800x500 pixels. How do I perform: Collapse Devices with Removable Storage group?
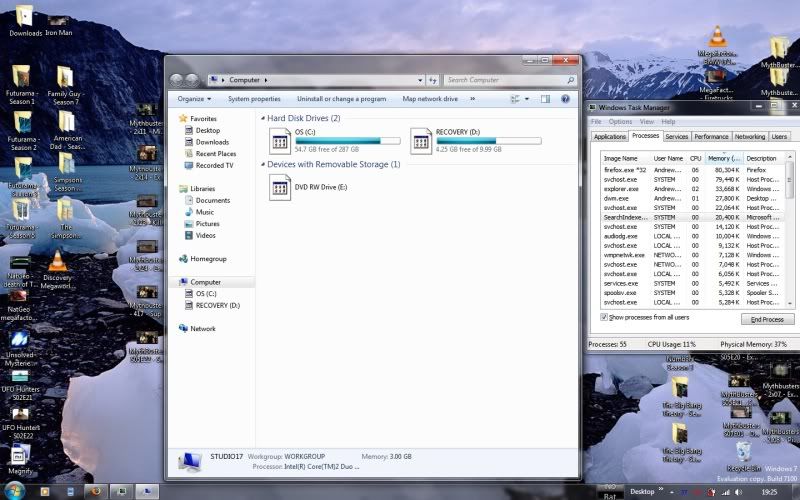coord(263,164)
